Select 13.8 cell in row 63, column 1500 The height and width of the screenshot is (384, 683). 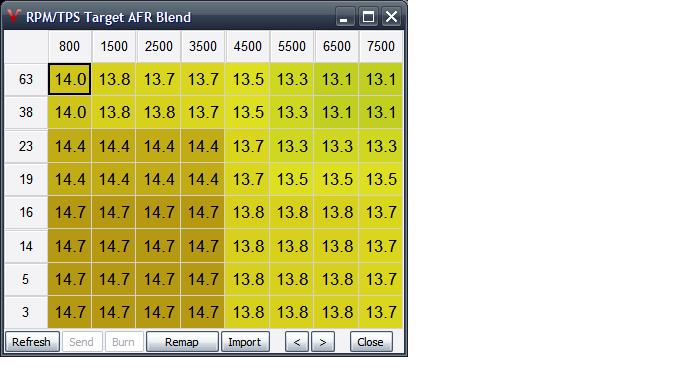pos(114,79)
